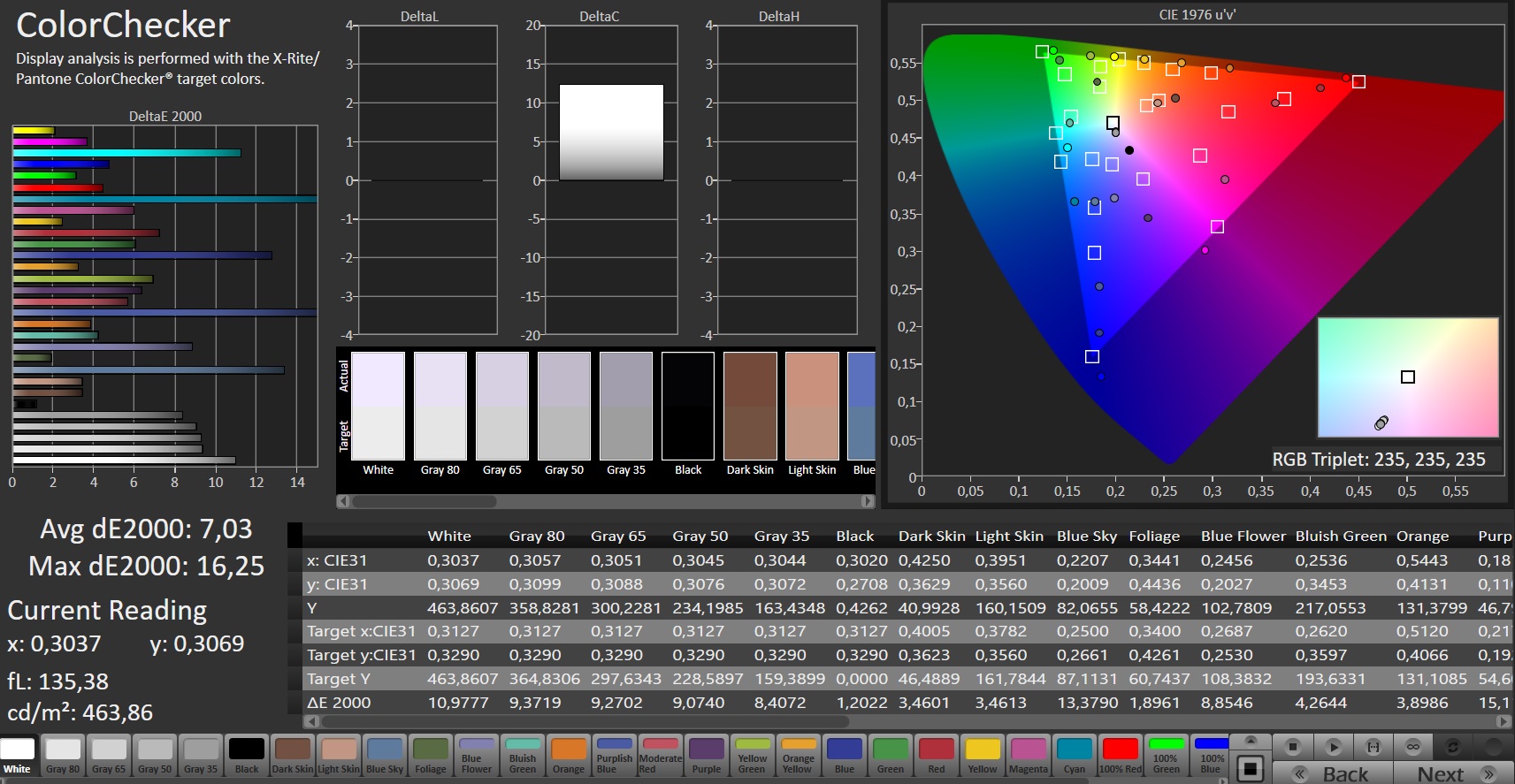Choose the Foliage color patch
This screenshot has width=1515, height=784.
(x=431, y=757)
